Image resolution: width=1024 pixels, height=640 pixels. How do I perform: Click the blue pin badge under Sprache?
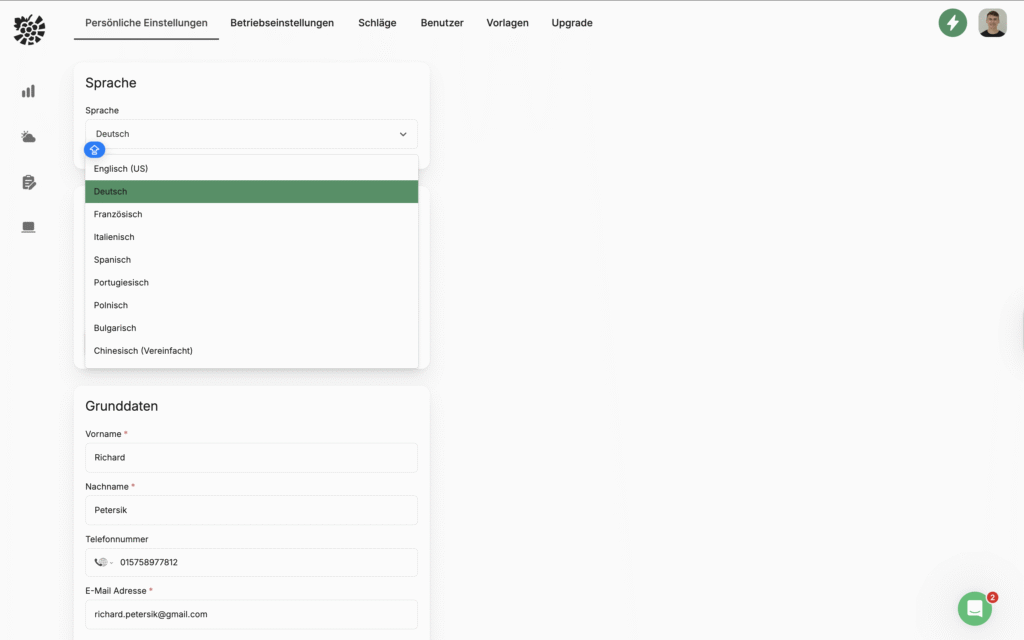(94, 150)
